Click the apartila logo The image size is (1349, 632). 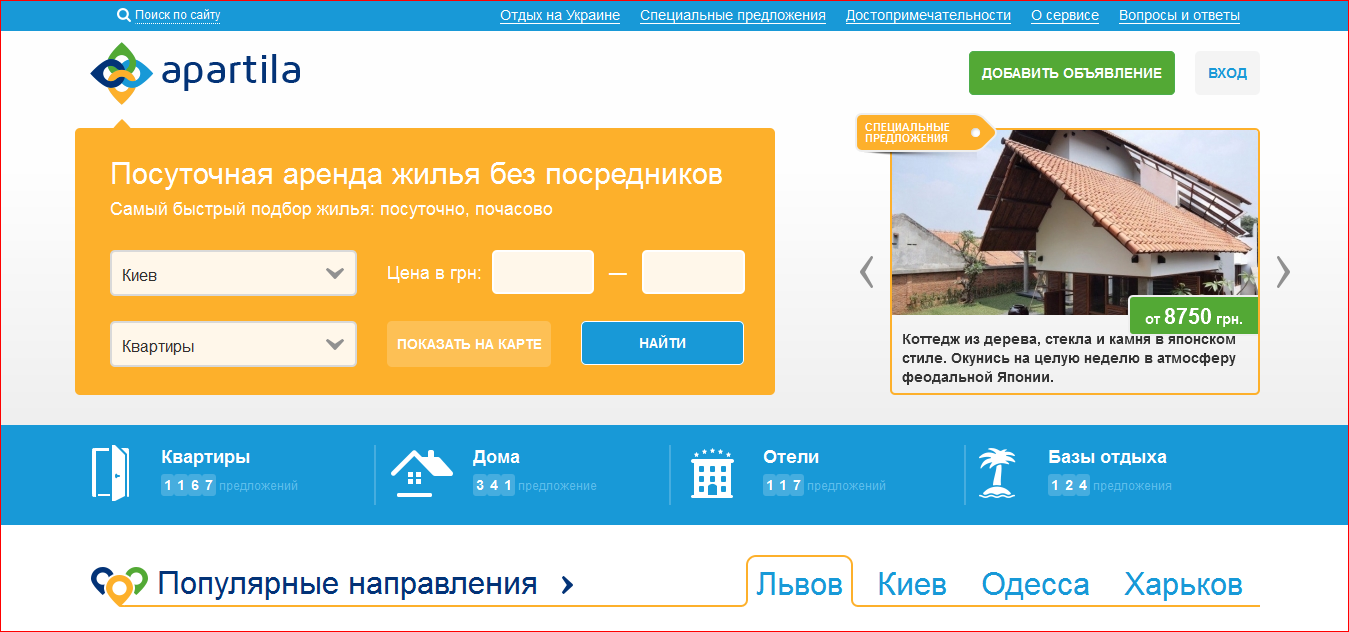(195, 72)
